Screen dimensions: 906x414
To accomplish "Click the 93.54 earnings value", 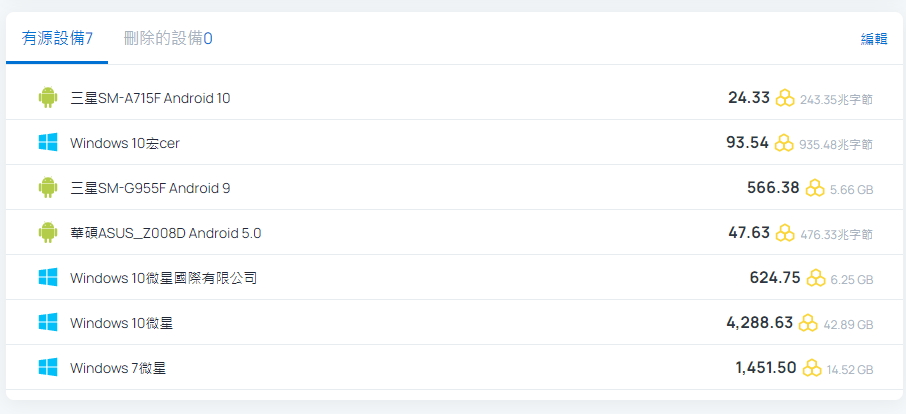I will tap(748, 143).
